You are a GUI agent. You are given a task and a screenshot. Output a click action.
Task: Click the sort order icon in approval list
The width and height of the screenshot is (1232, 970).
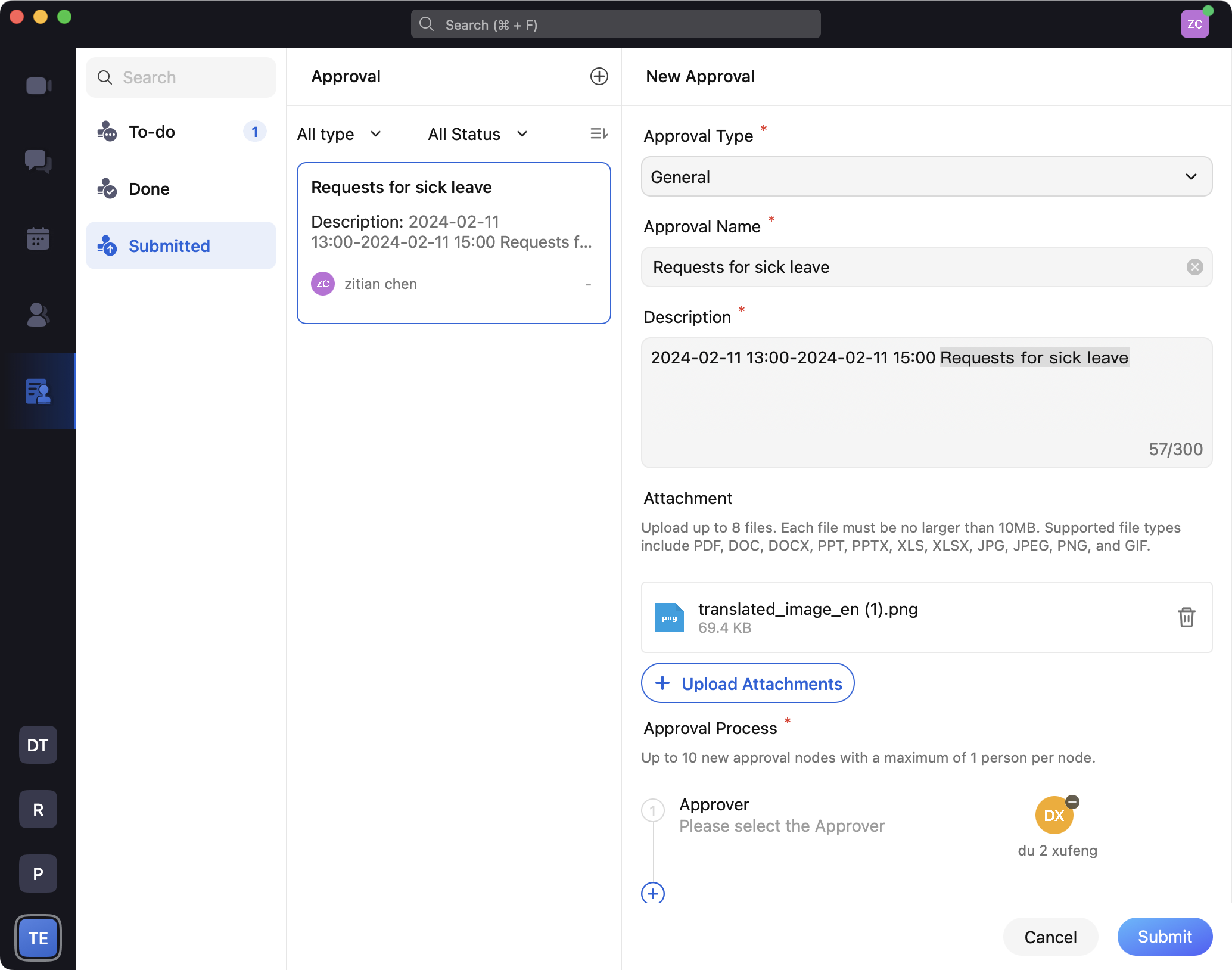click(599, 134)
